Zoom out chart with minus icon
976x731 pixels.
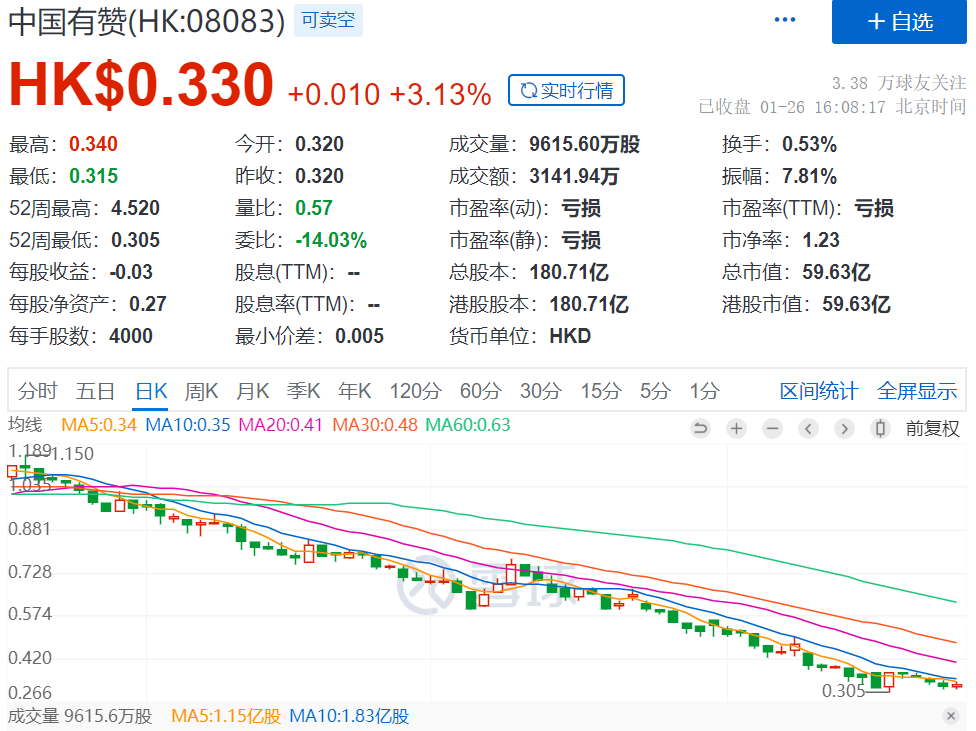772,428
